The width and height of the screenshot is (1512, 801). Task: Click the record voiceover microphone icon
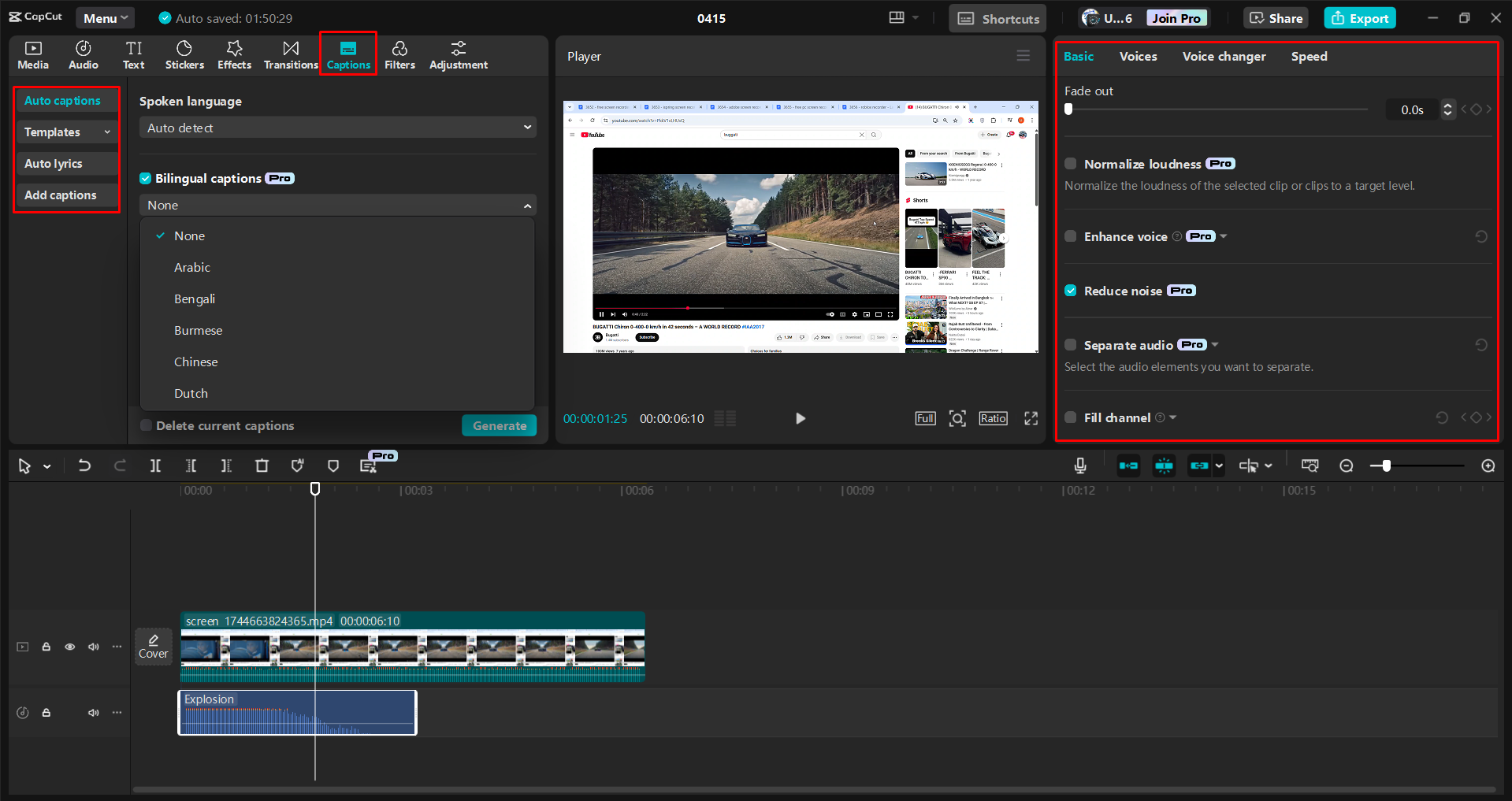point(1080,465)
